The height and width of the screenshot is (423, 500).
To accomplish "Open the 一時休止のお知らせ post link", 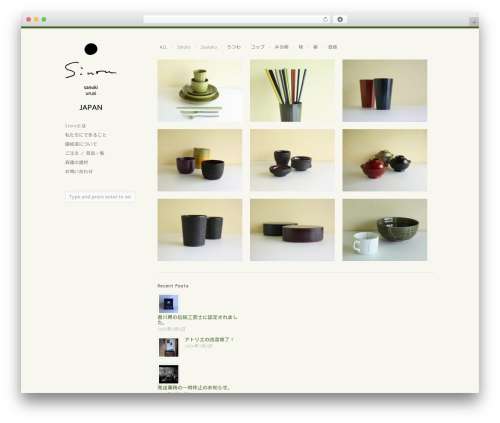I will pyautogui.click(x=194, y=388).
